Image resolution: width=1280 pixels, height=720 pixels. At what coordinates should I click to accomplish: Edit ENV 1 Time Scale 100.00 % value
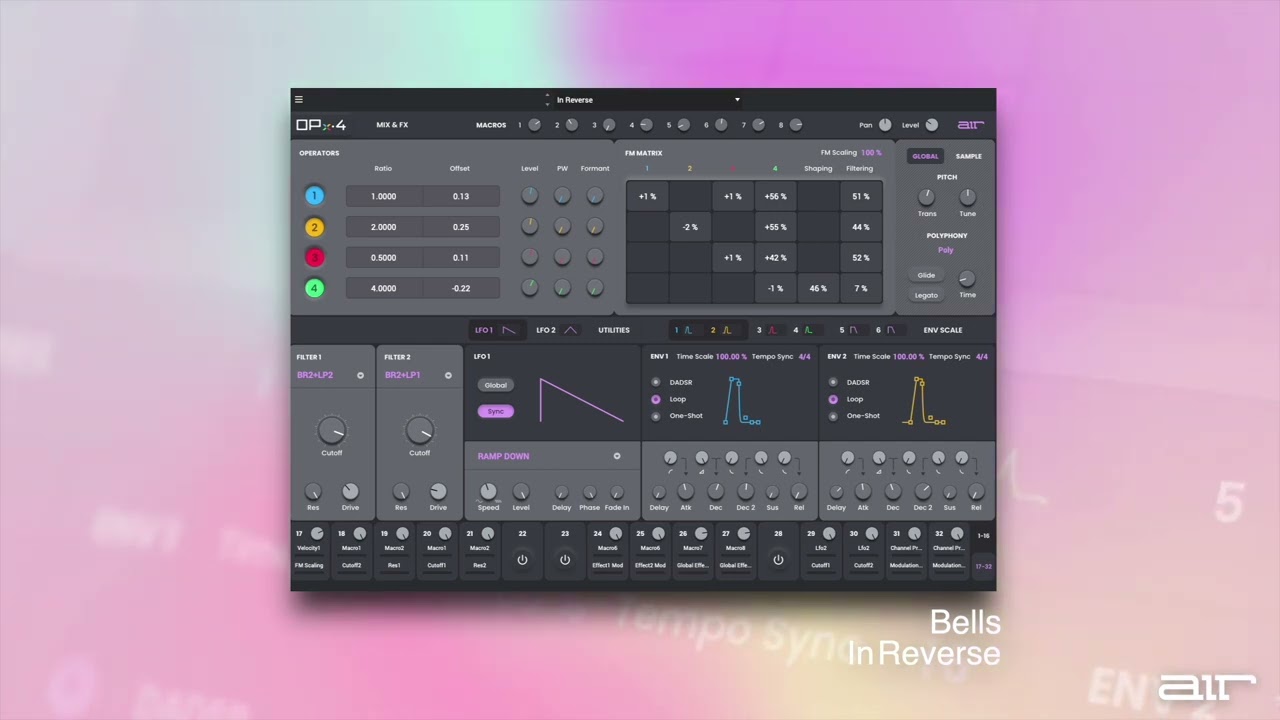[731, 357]
